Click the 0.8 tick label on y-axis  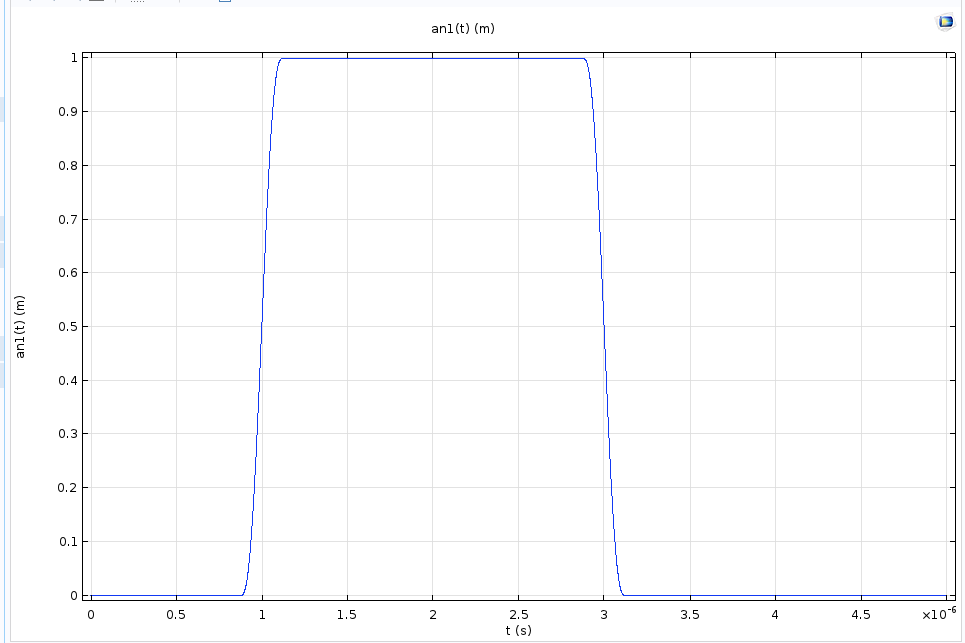[x=67, y=166]
